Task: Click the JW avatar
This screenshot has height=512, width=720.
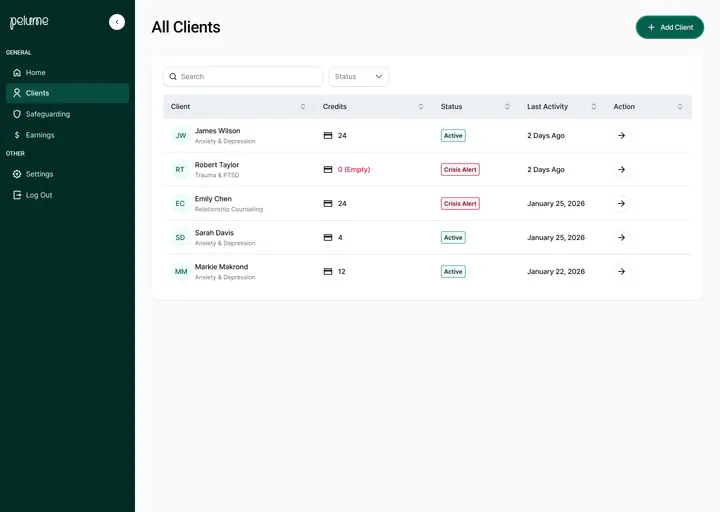Action: [180, 135]
